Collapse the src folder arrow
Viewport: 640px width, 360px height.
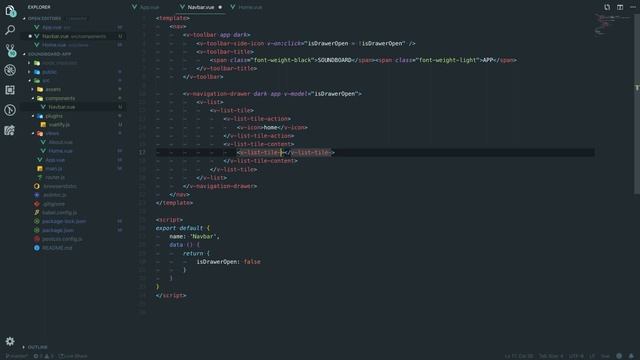[29, 80]
